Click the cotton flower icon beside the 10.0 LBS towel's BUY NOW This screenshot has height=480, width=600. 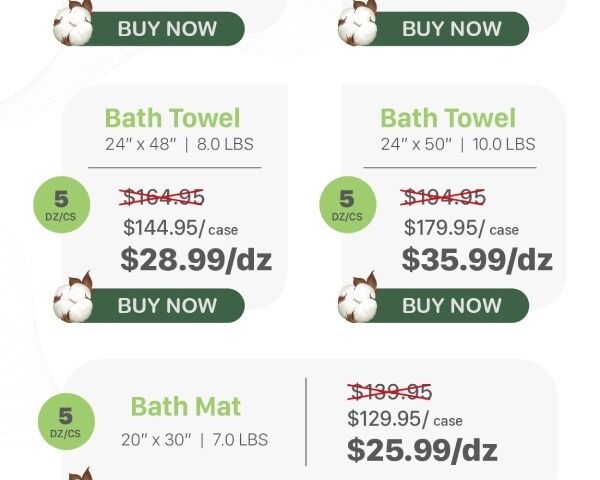(x=358, y=298)
